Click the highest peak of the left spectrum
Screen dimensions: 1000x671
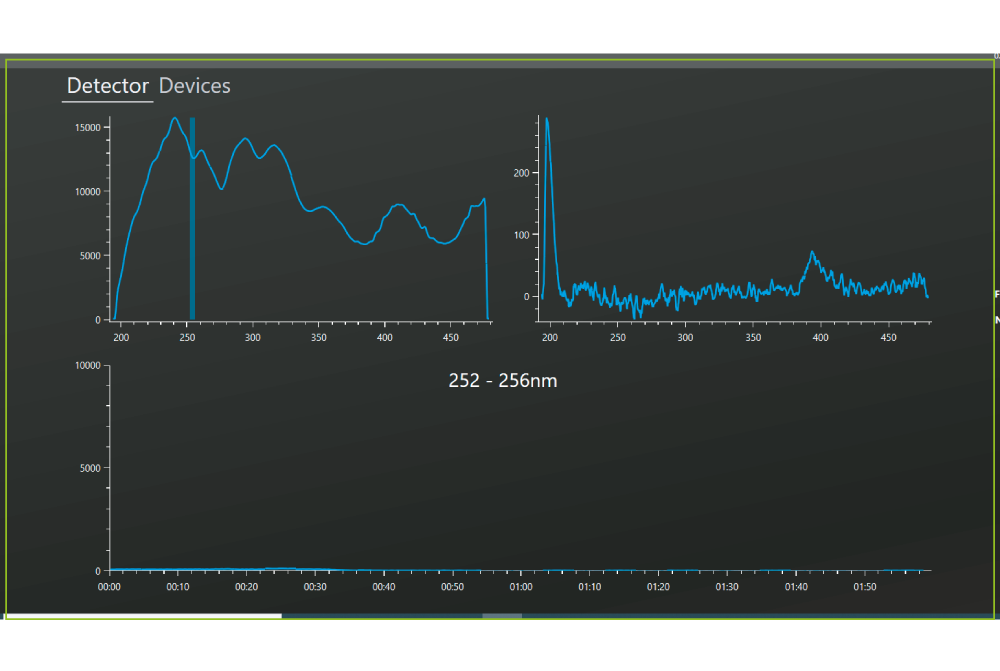(174, 119)
